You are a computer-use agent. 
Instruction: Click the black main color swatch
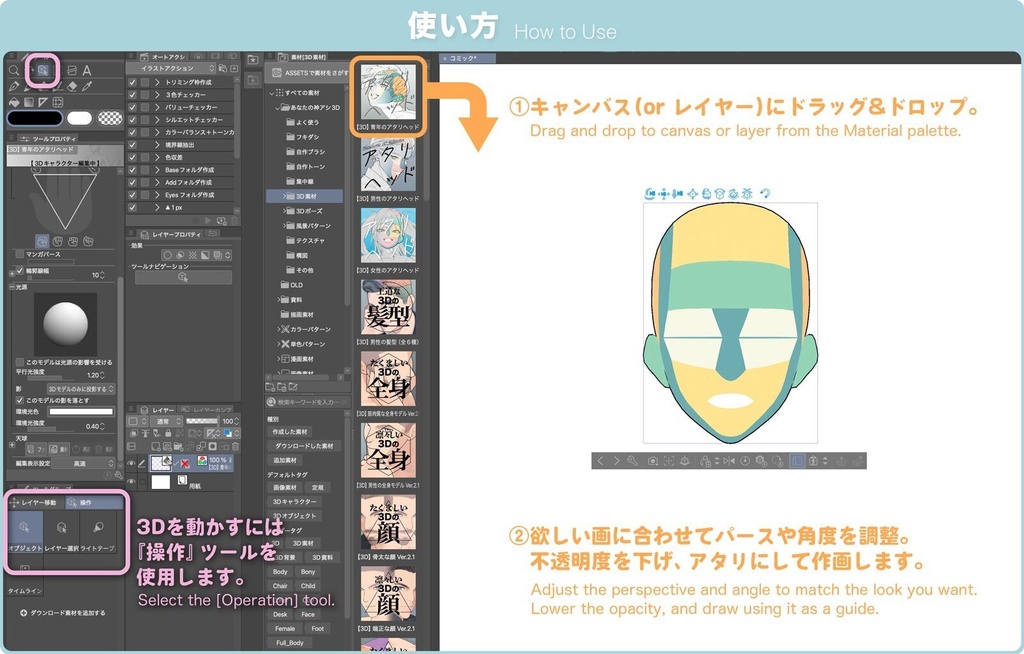(x=35, y=118)
